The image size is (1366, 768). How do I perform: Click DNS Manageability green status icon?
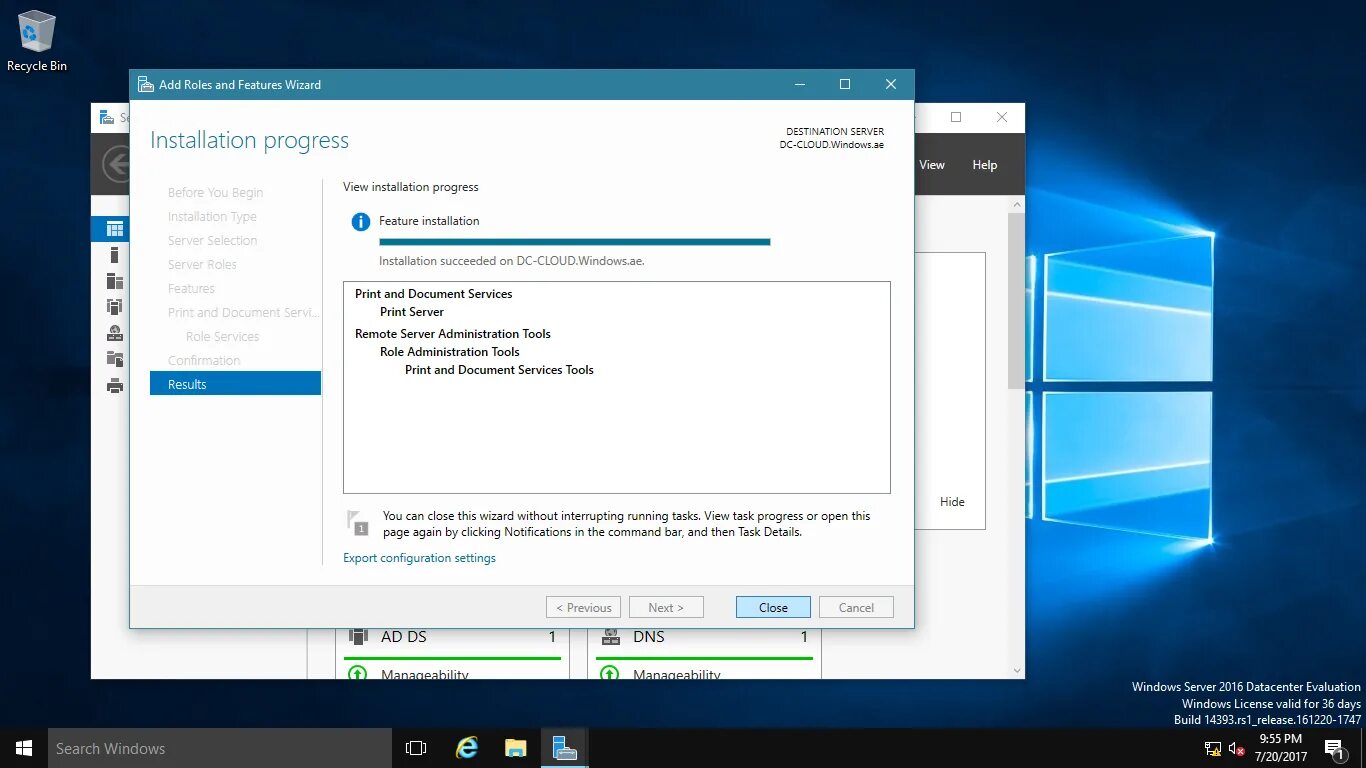[609, 674]
